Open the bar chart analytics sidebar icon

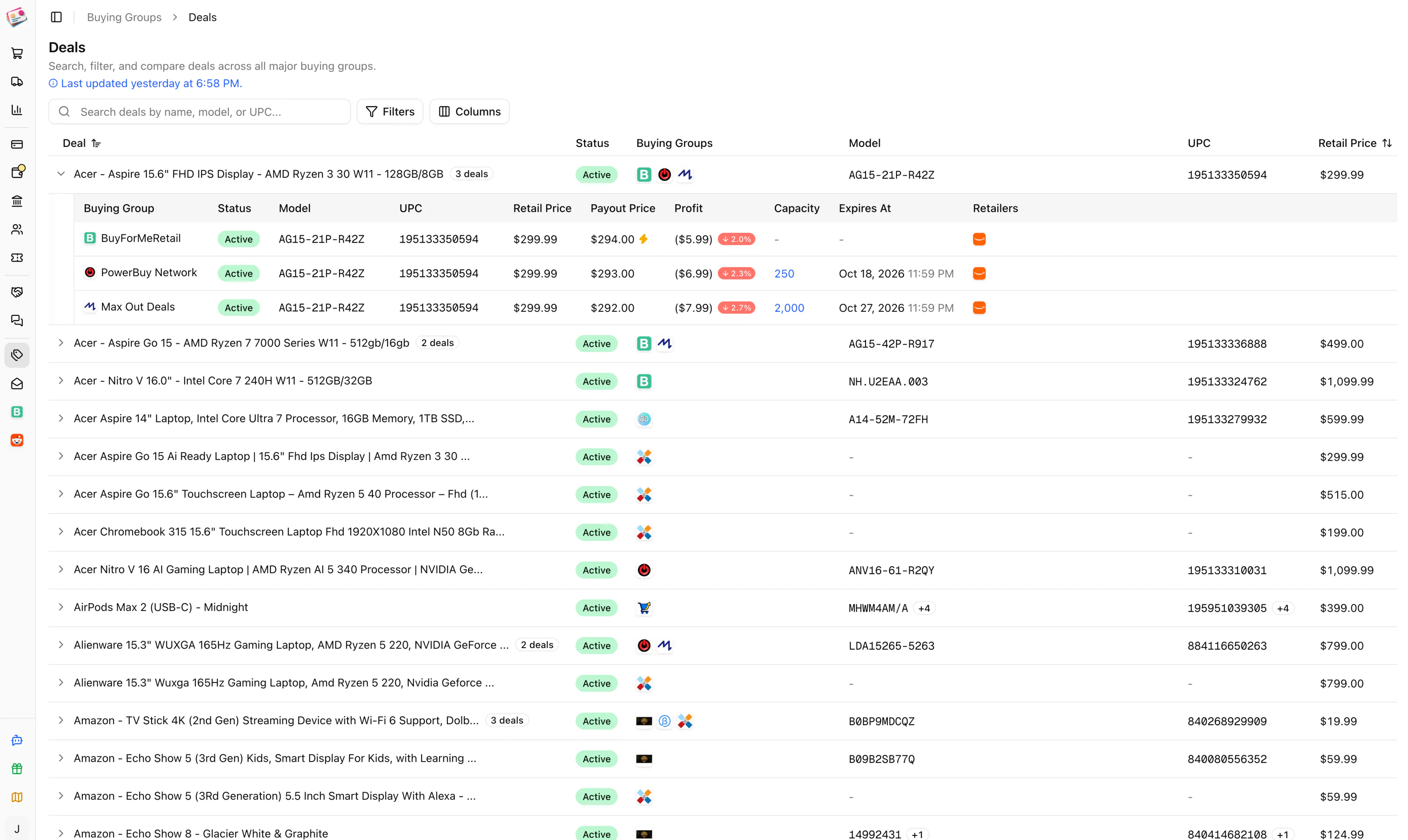[x=17, y=110]
